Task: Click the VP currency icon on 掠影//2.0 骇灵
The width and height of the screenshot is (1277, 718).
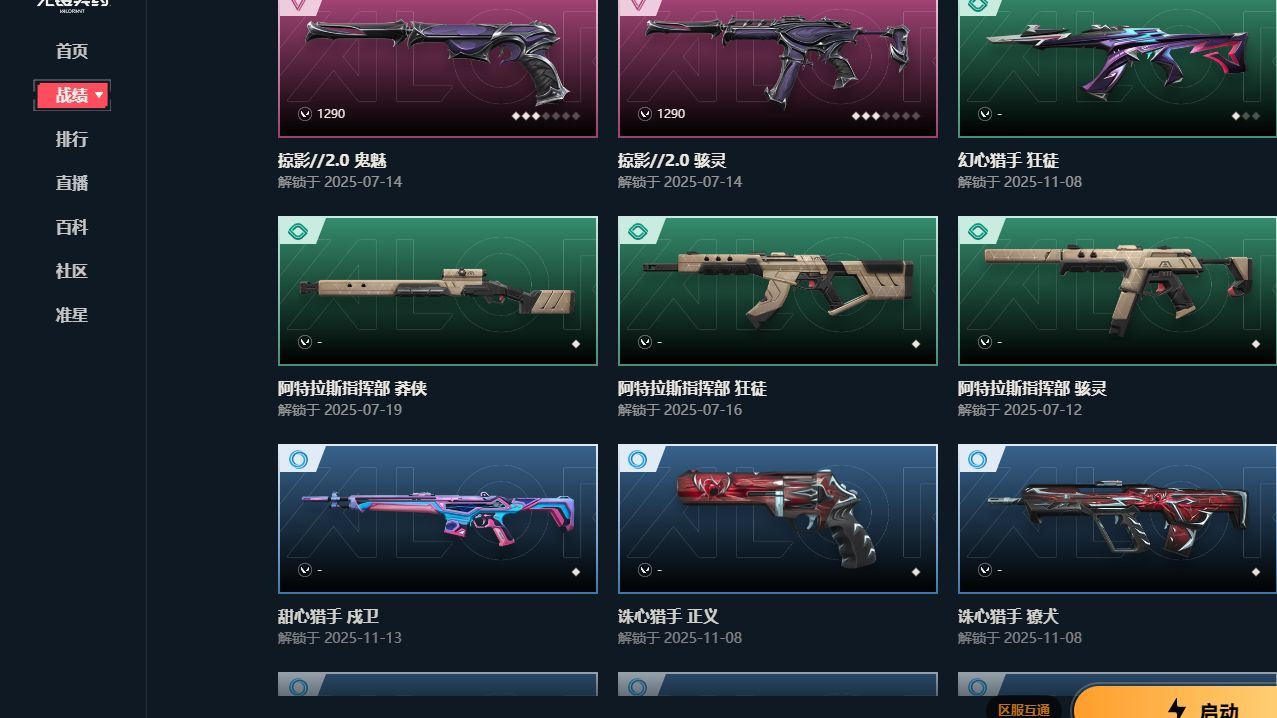Action: coord(645,114)
